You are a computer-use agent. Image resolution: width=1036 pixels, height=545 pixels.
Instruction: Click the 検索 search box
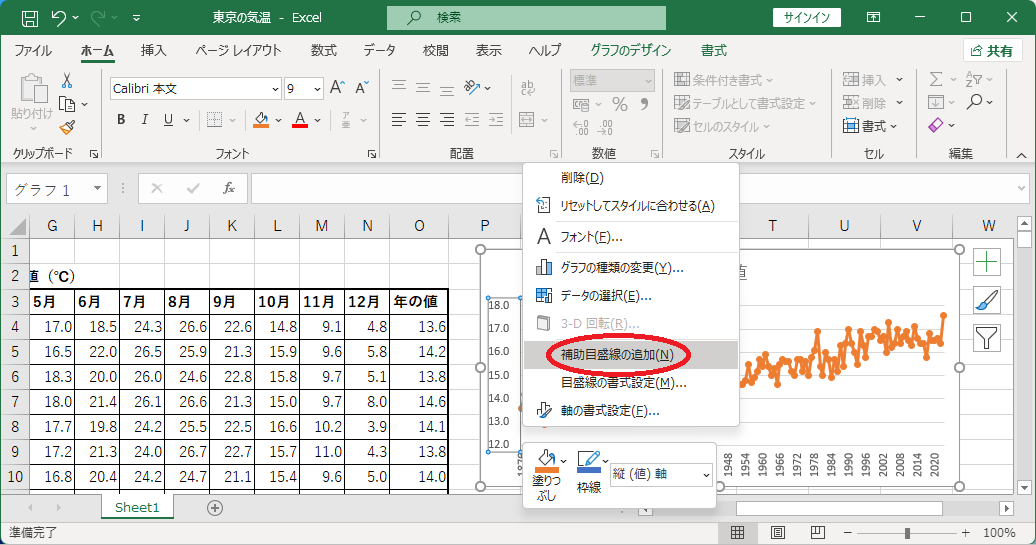[x=526, y=18]
